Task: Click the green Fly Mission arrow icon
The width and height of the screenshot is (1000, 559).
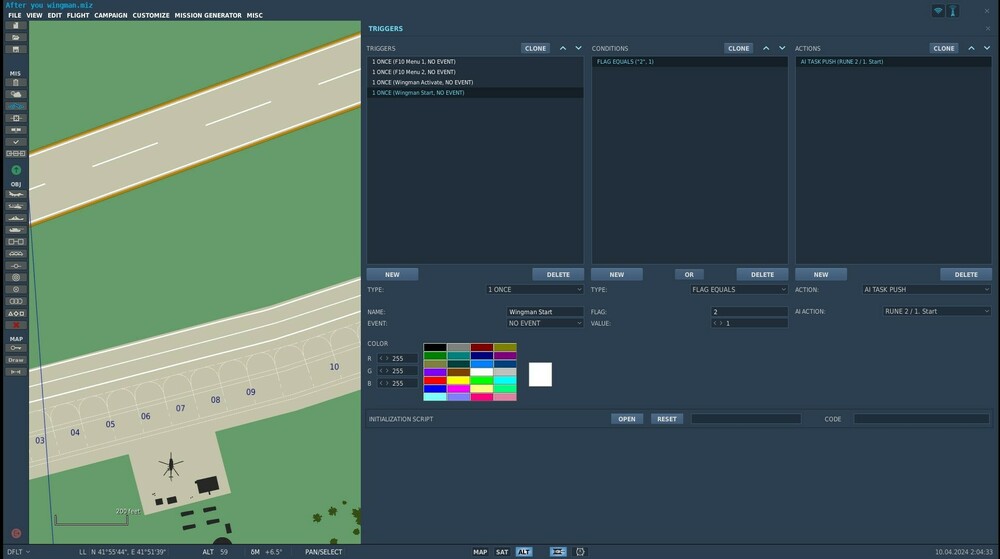Action: tap(16, 170)
